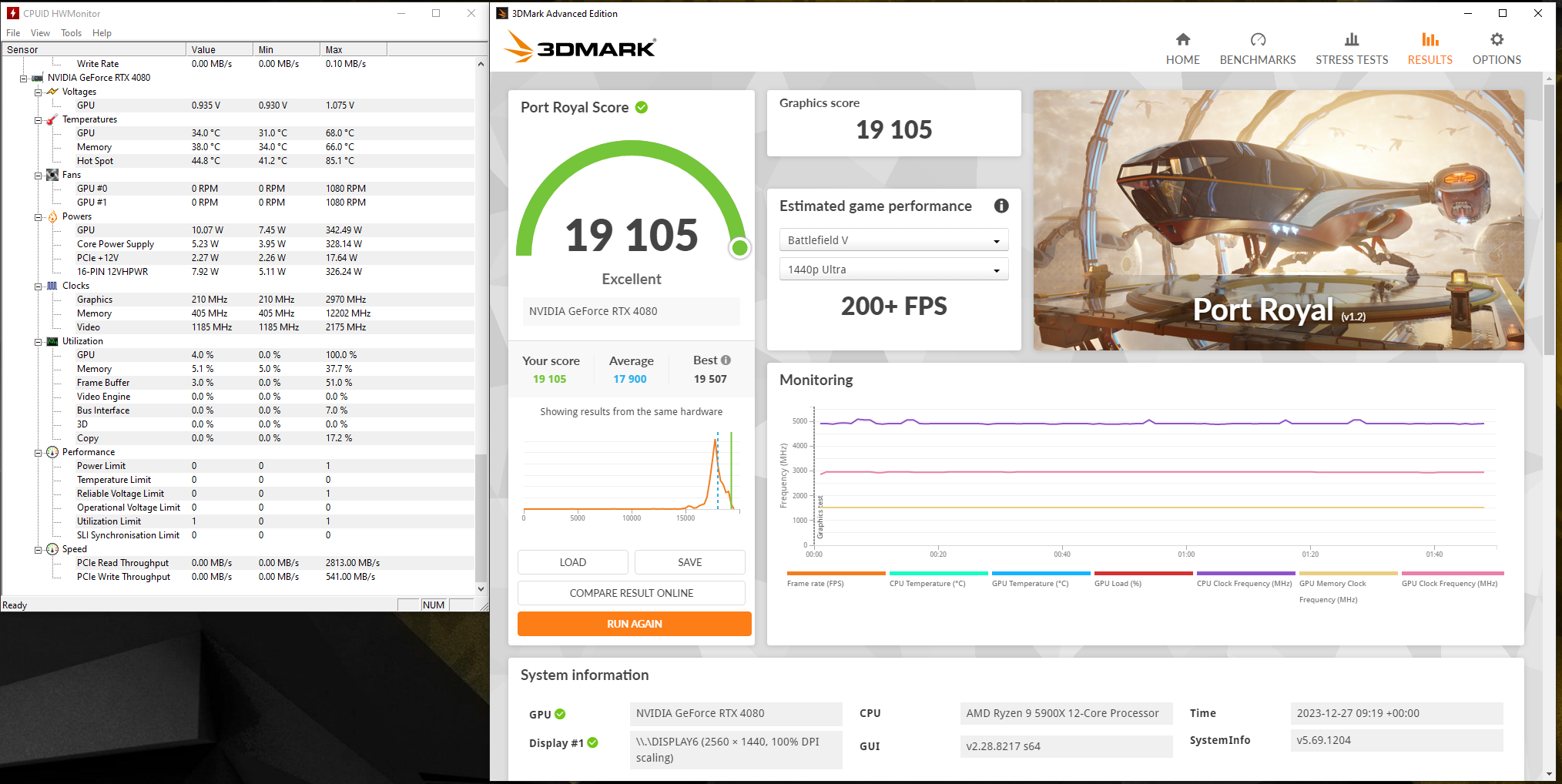The width and height of the screenshot is (1562, 784).
Task: Click the graphics card icon beside NVIDIA GeForce RTX 4080
Action: pyautogui.click(x=37, y=78)
